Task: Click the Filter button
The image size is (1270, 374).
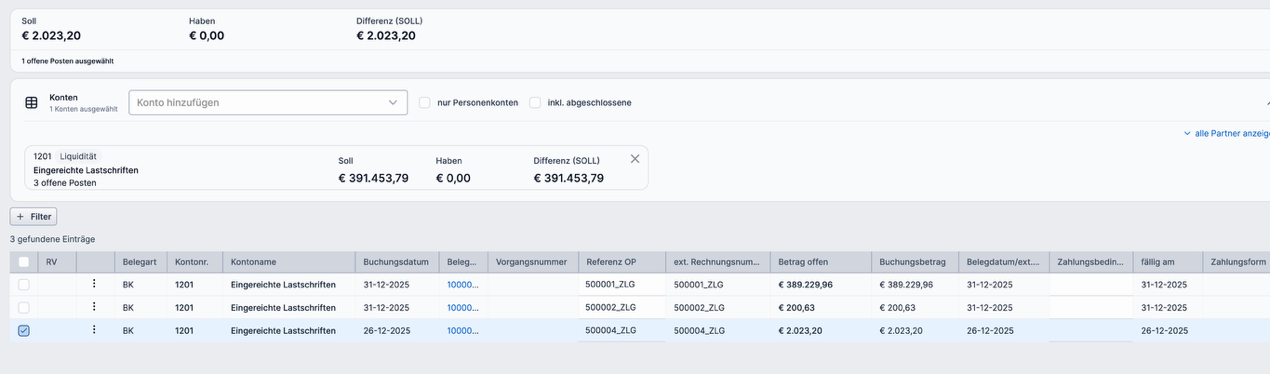Action: coord(33,216)
